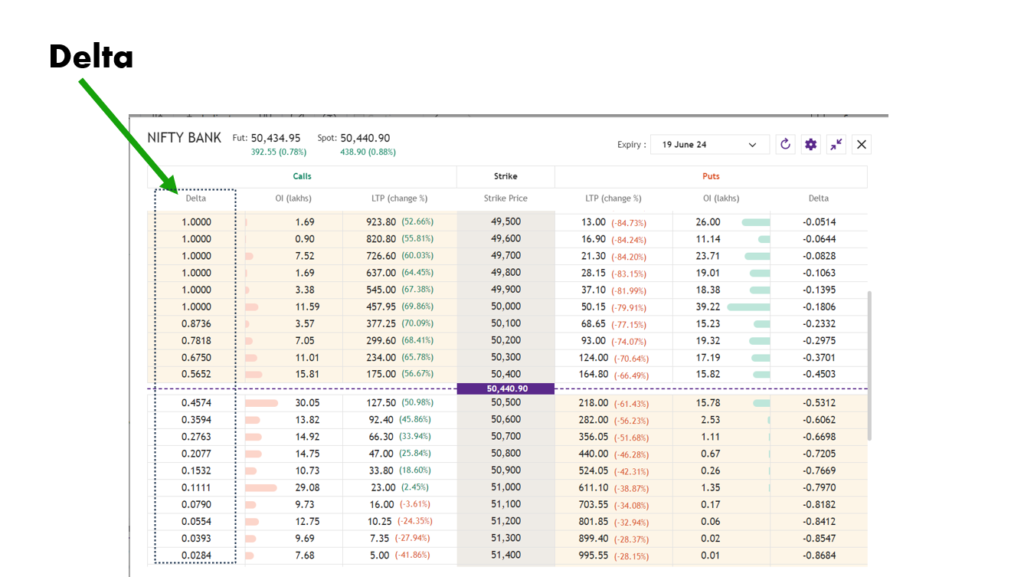The width and height of the screenshot is (1024, 577).
Task: Click the Puts Delta column header
Action: coord(818,198)
